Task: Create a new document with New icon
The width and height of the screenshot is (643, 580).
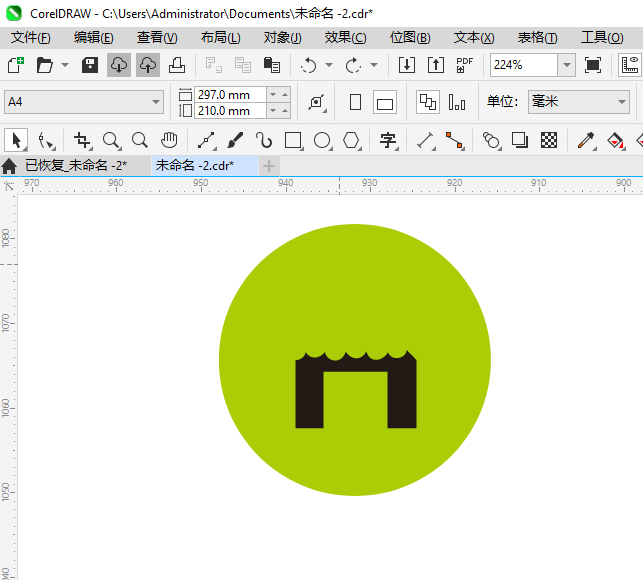Action: click(16, 65)
